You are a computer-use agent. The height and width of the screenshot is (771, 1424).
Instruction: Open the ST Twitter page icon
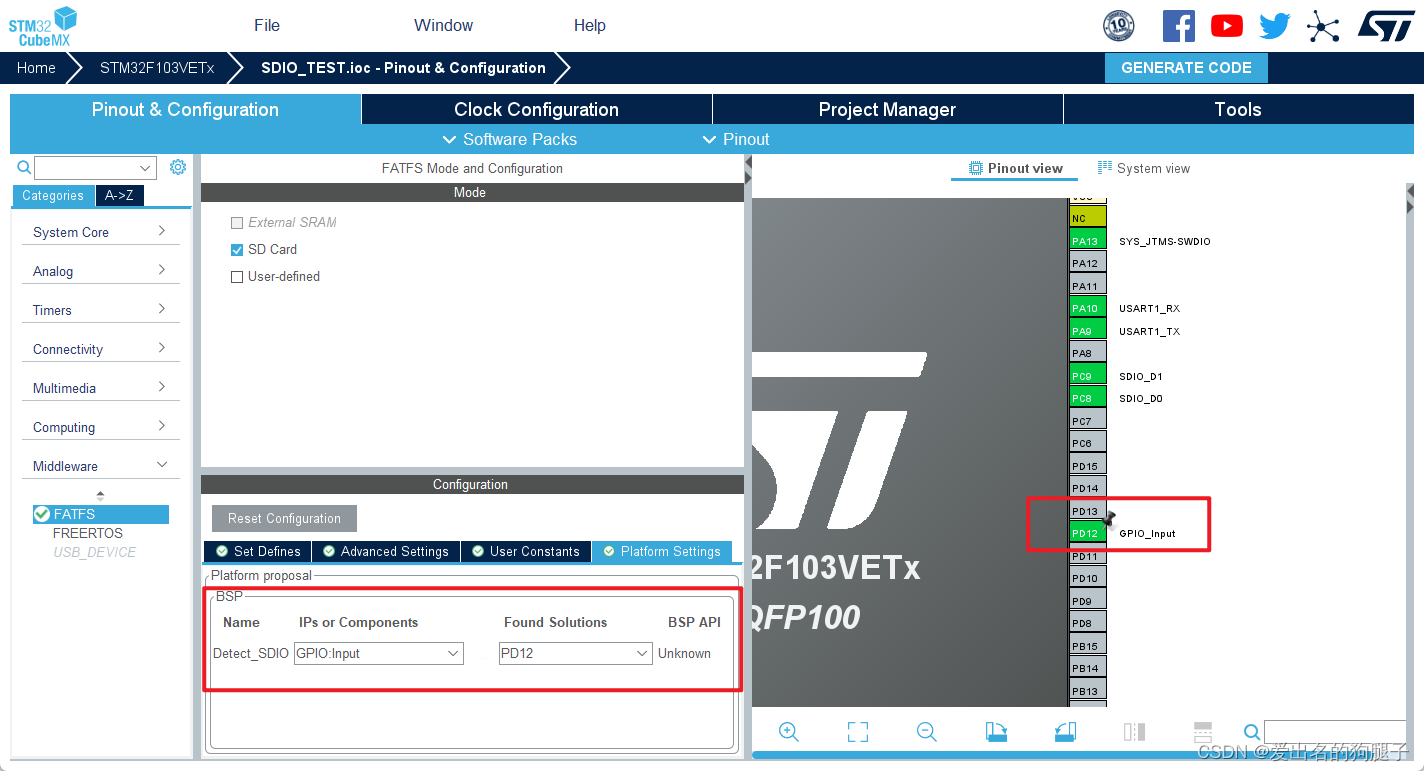coord(1275,26)
